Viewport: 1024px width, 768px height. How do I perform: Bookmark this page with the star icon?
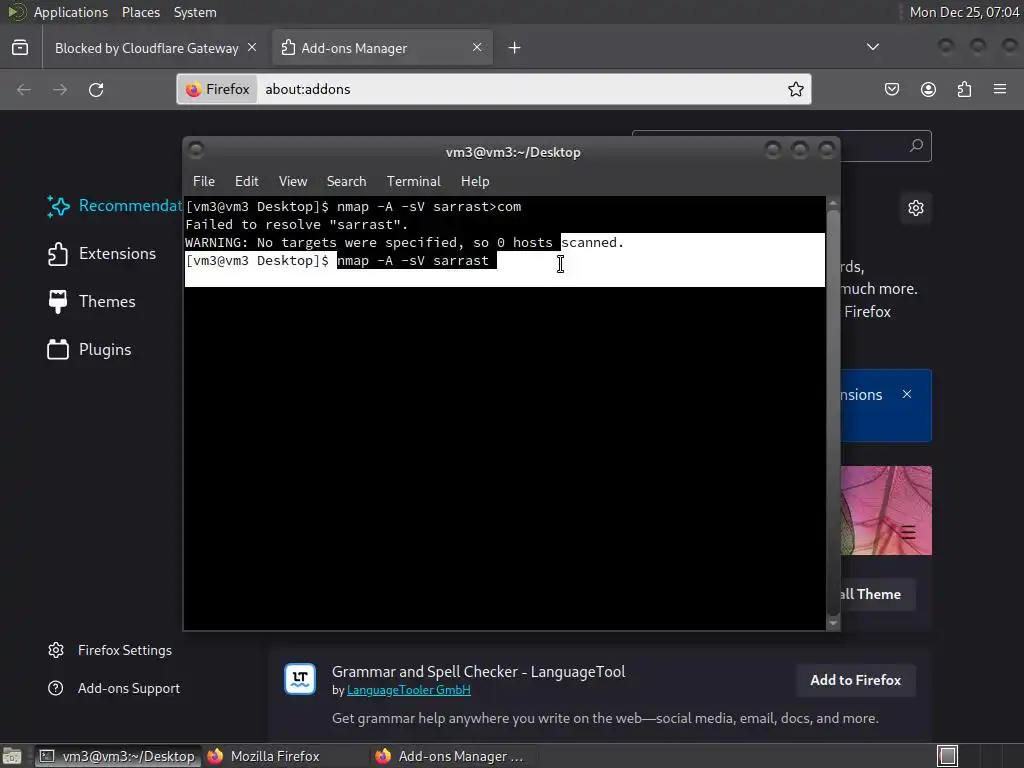tap(795, 89)
